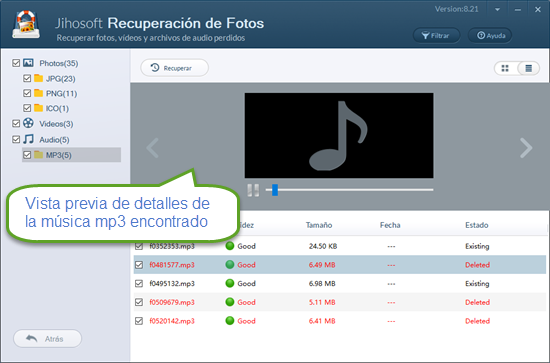Toggle the Photos(35) checkbox
Viewport: 550px width, 363px height.
tap(16, 63)
